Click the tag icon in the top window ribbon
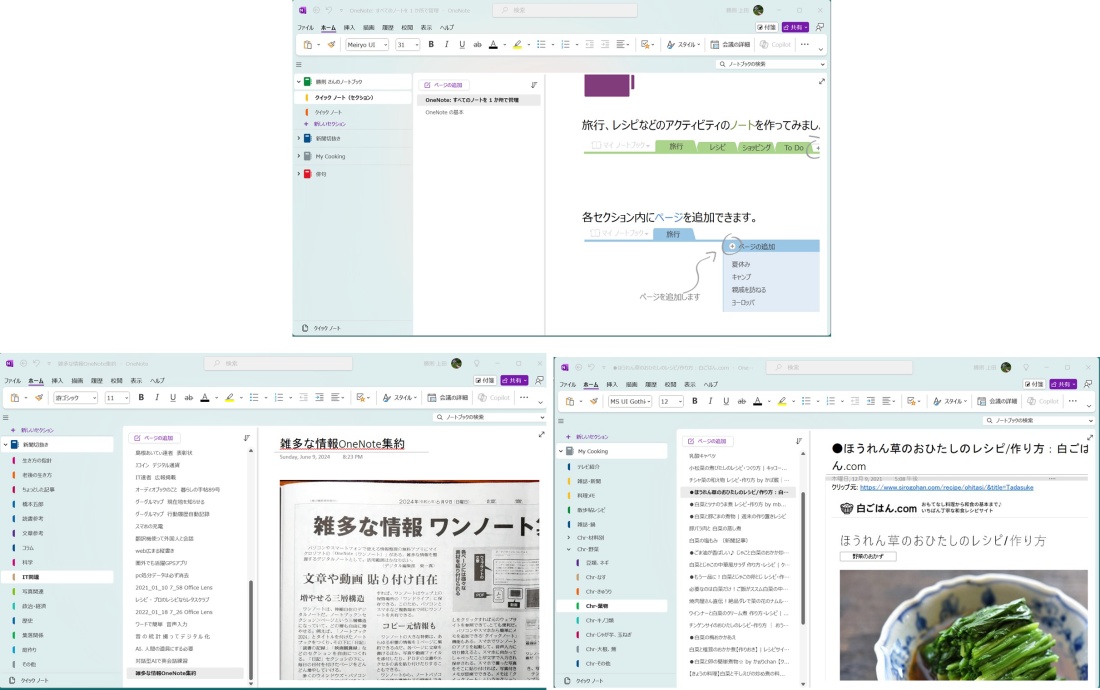 click(645, 45)
